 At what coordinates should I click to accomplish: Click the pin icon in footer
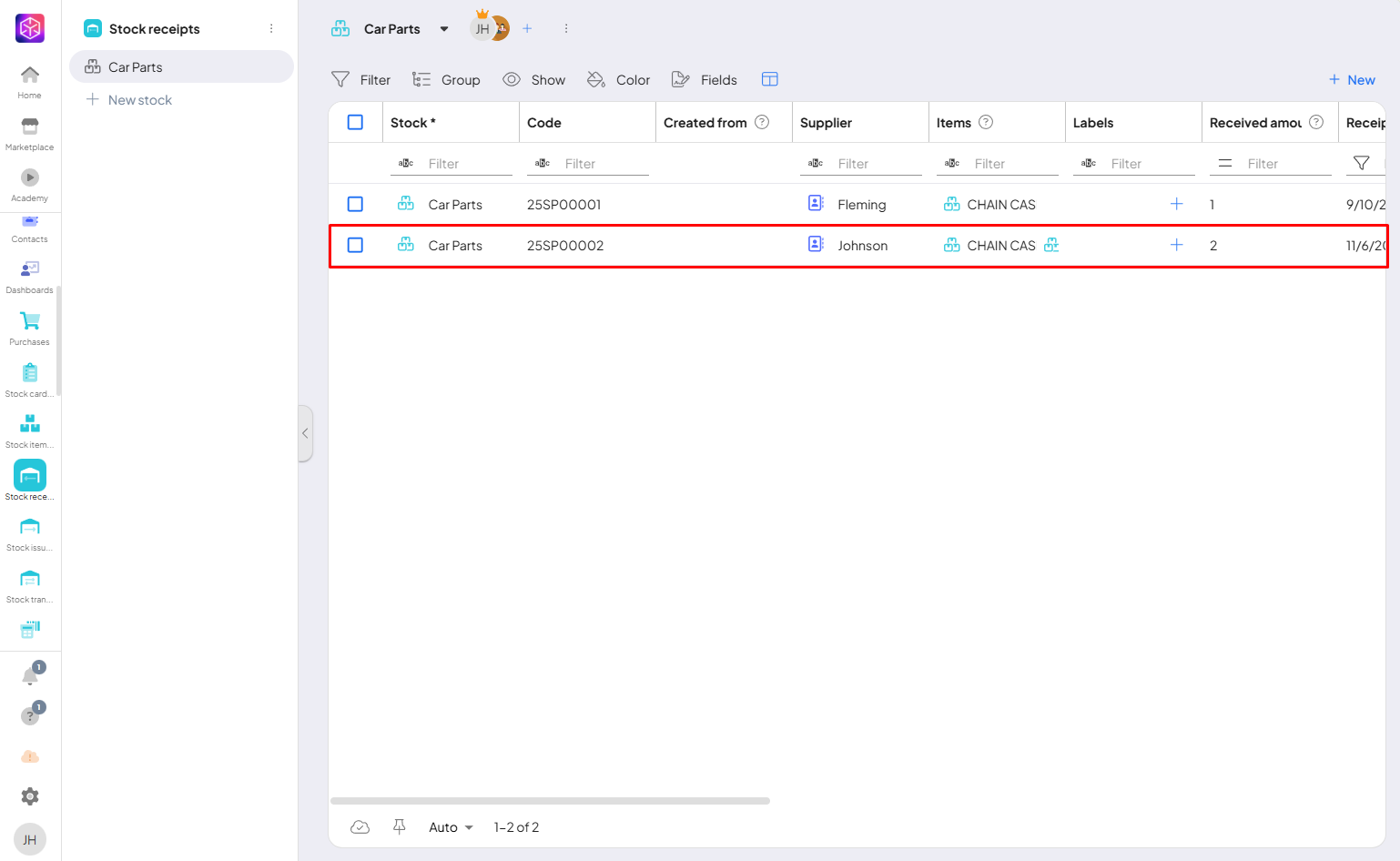pos(399,826)
